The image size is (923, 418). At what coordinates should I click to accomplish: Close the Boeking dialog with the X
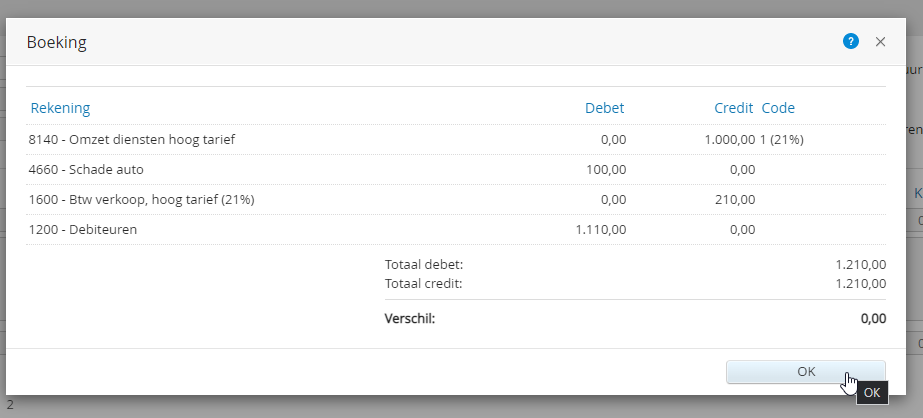click(x=880, y=42)
